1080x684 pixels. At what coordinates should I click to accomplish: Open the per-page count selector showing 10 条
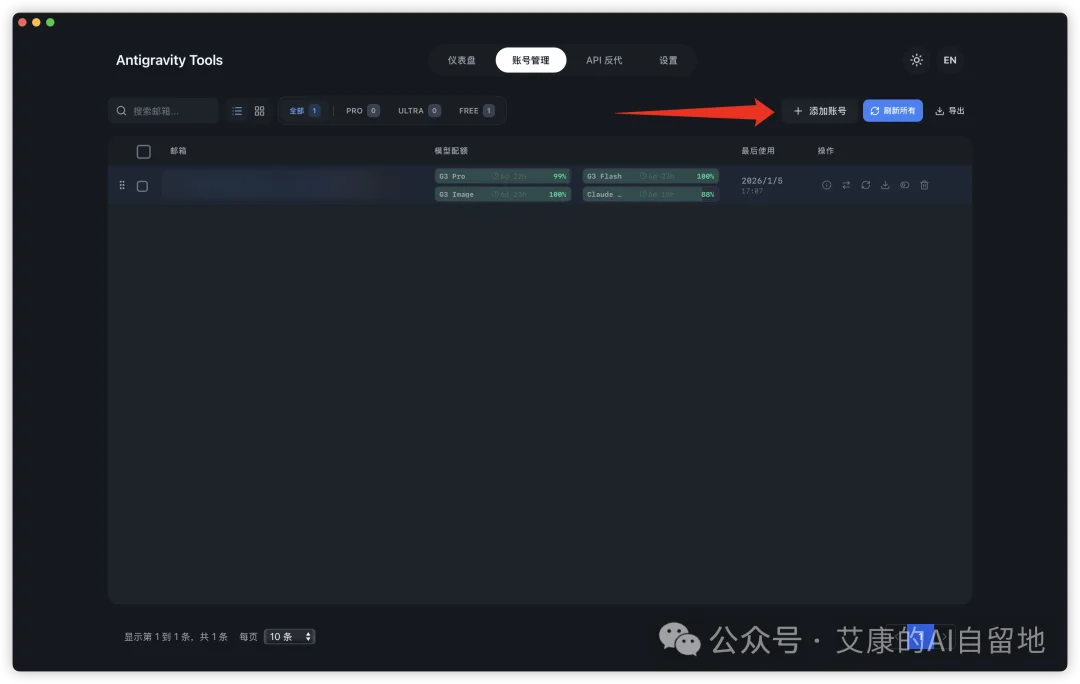tap(289, 636)
